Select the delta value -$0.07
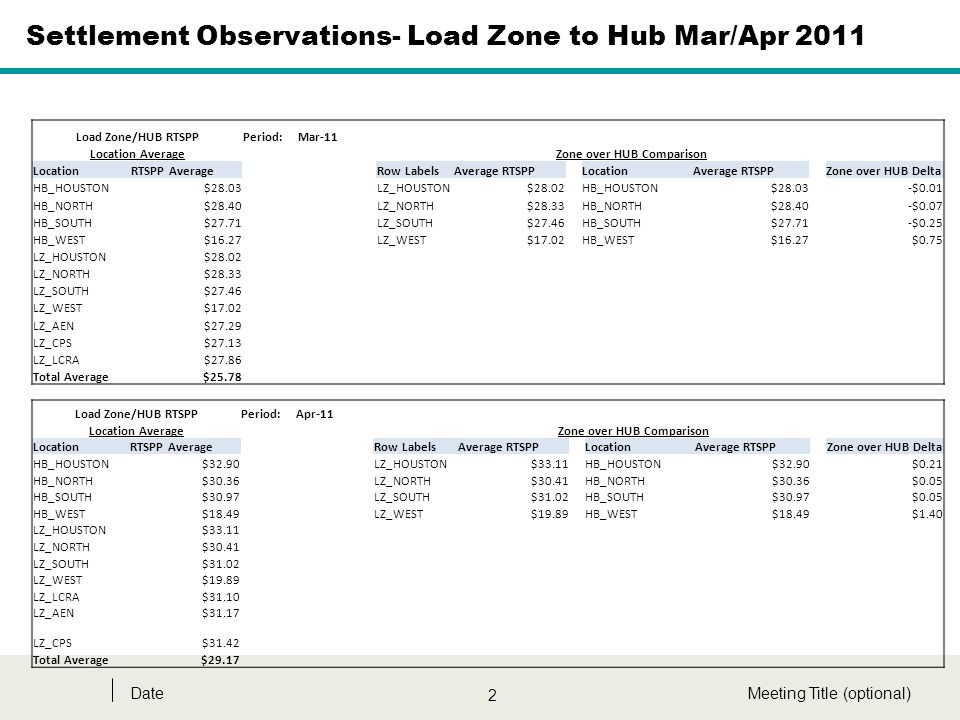Screen dimensions: 960x720 [x=925, y=206]
